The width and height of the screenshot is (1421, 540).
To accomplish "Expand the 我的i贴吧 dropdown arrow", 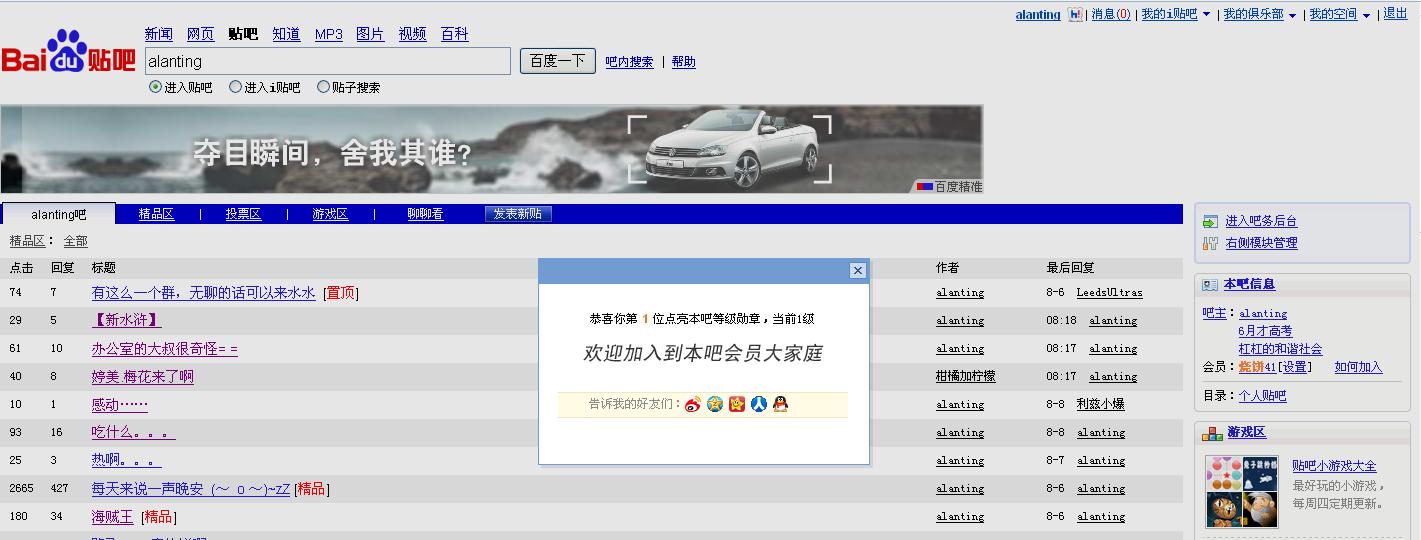I will pos(1206,15).
